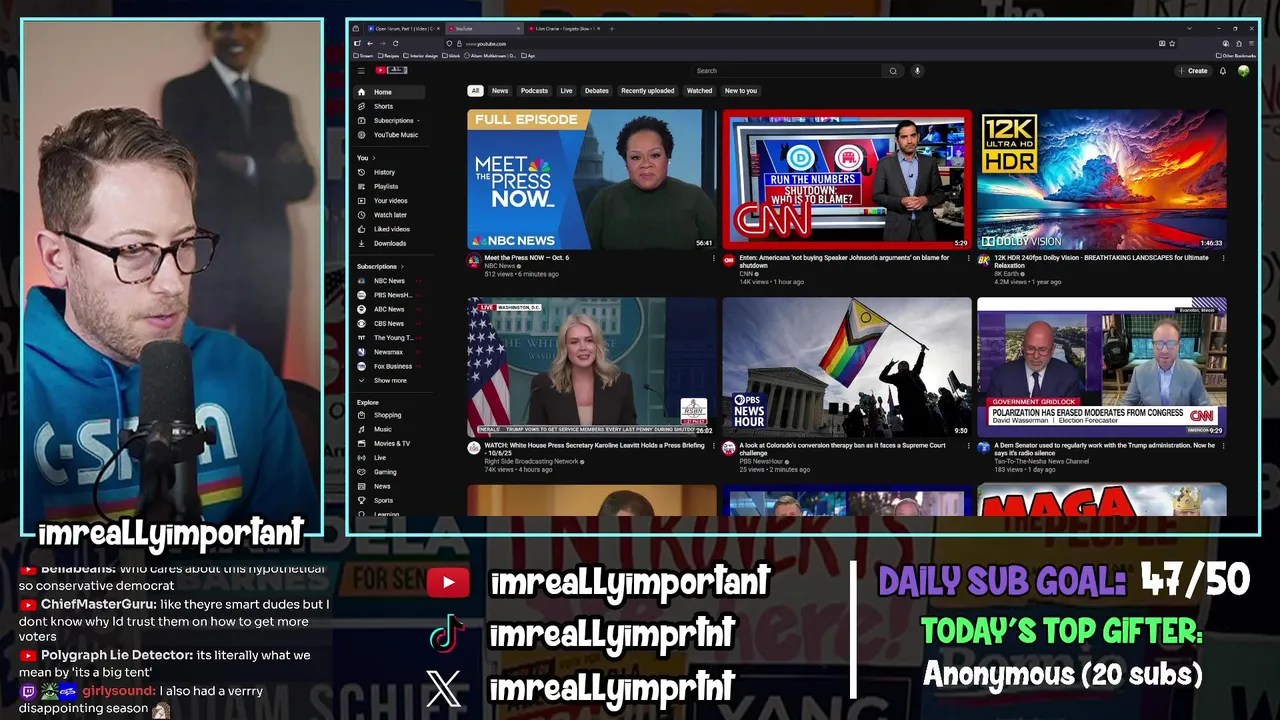
Task: Open the YouTube account avatar menu
Action: pos(1243,71)
